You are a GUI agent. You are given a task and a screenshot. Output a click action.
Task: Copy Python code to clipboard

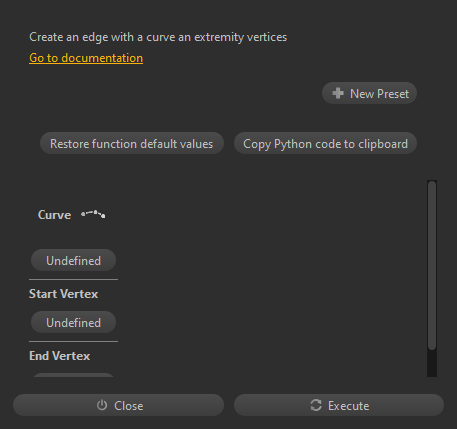325,143
